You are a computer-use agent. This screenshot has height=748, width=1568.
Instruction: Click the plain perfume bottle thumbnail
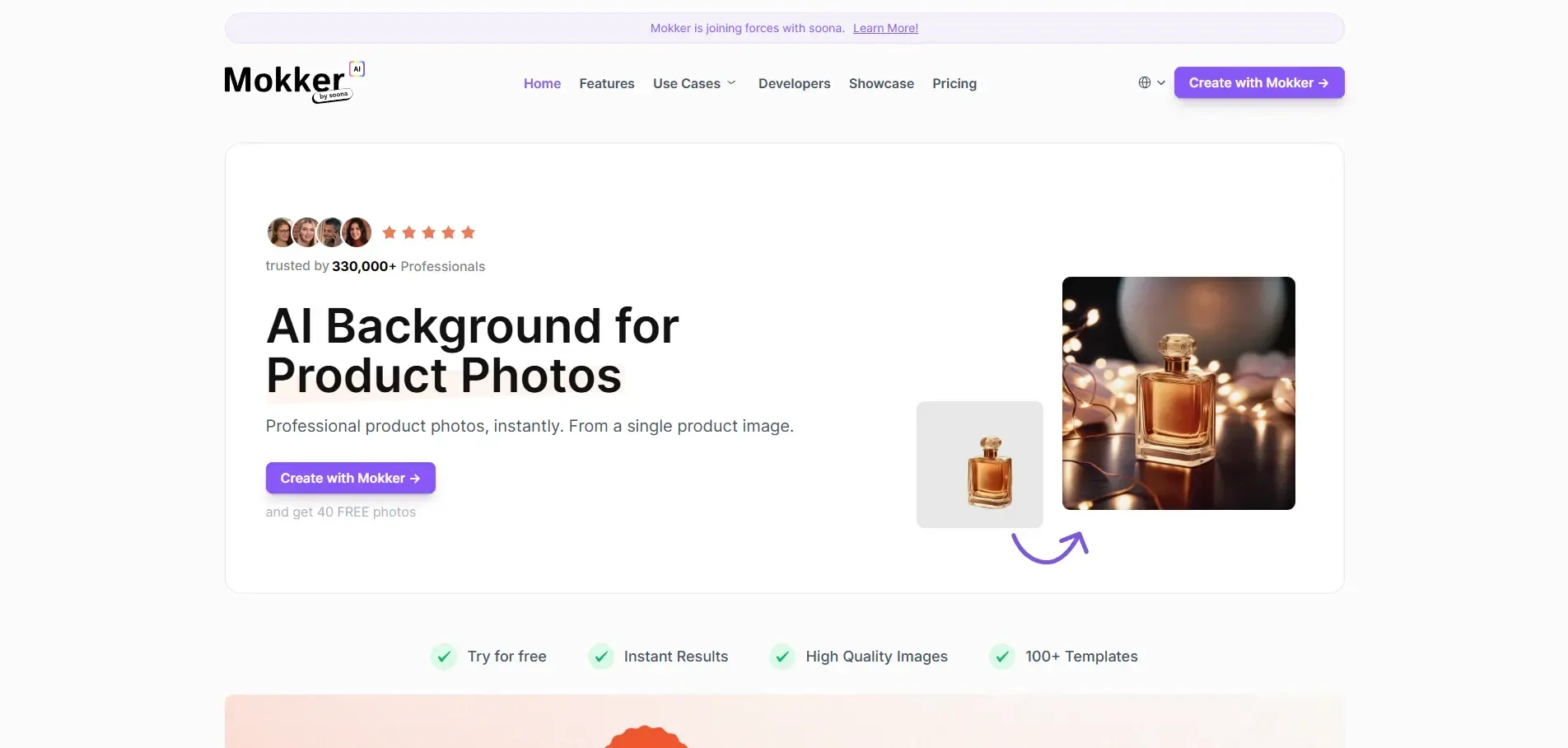point(980,465)
